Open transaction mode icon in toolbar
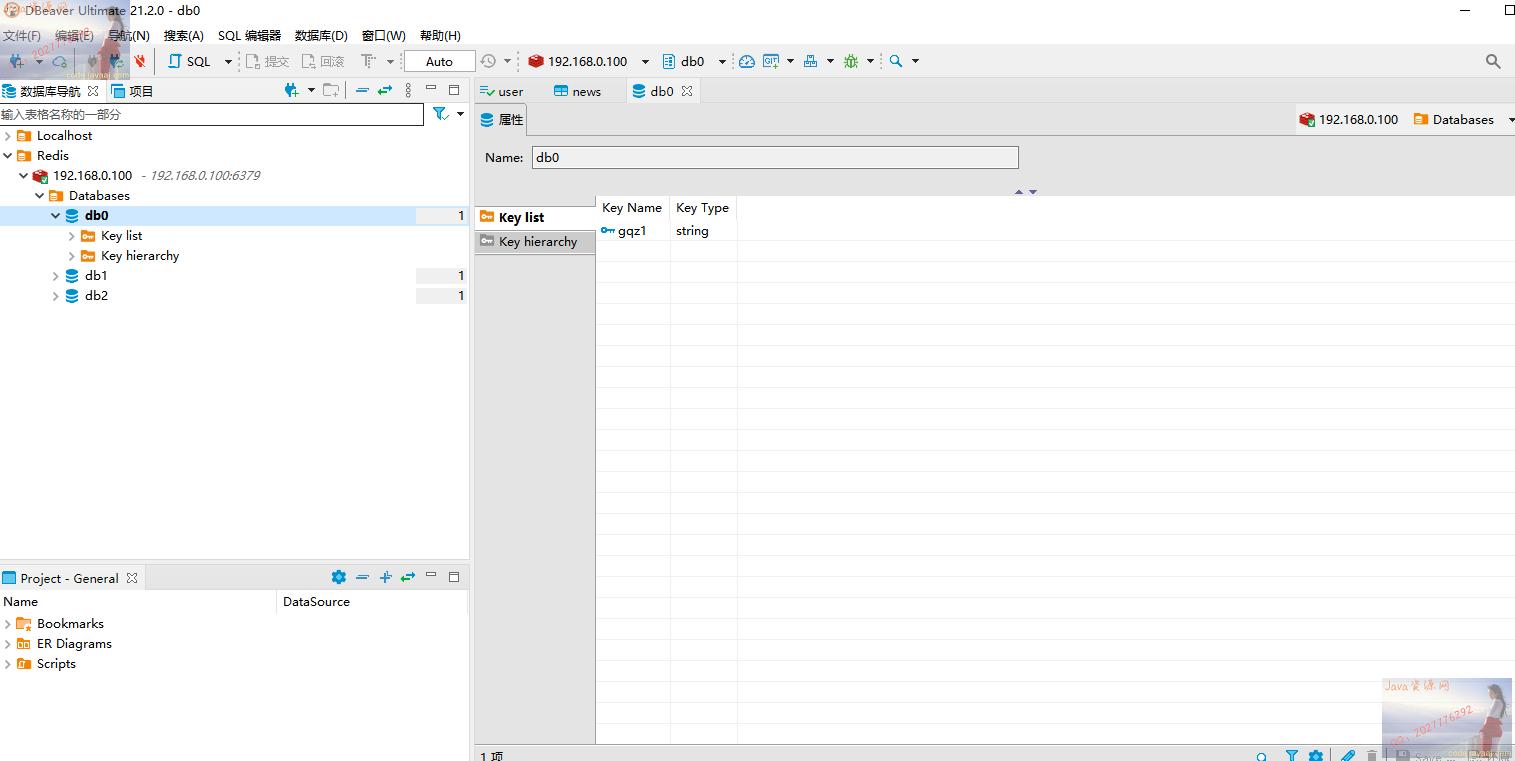This screenshot has width=1515, height=761. [x=369, y=61]
